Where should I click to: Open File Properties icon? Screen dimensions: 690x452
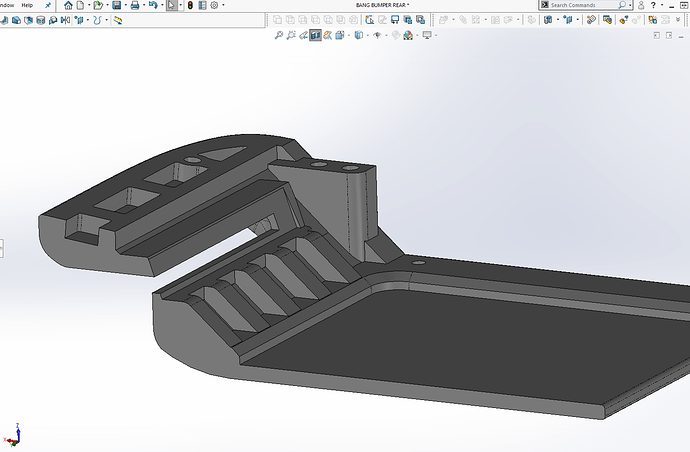coord(202,5)
